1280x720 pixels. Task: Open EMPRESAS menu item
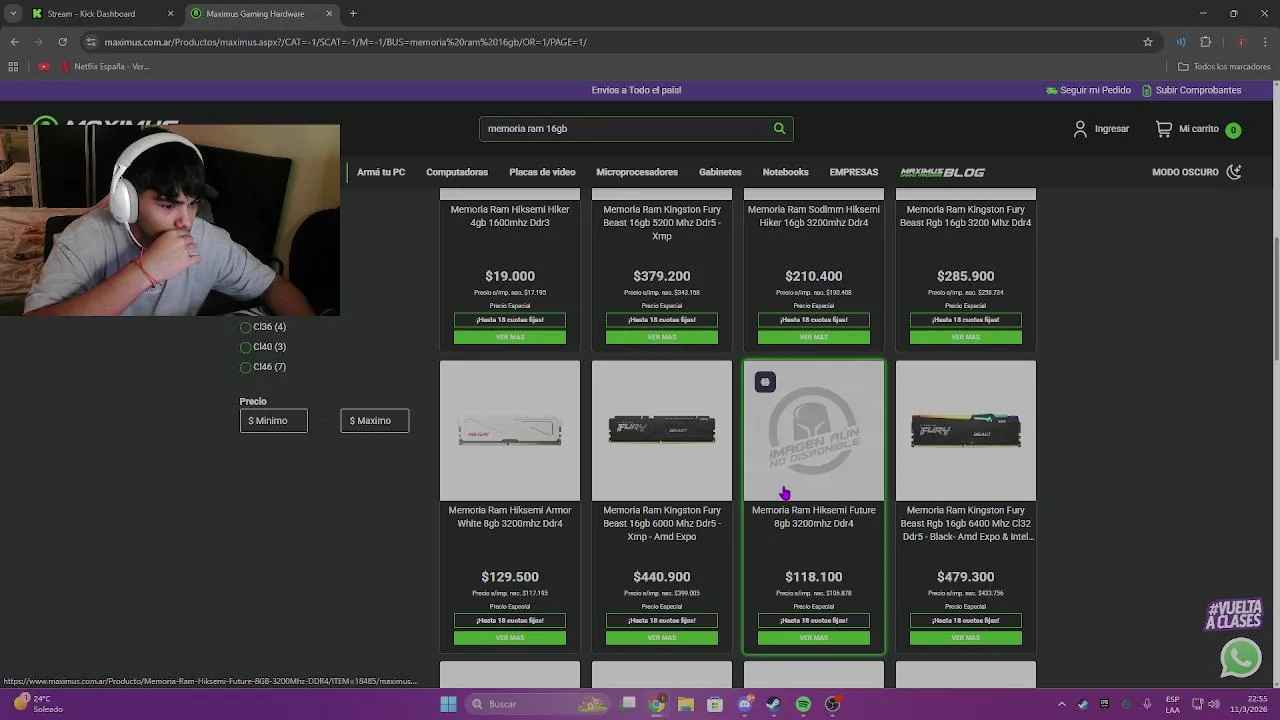click(x=853, y=172)
